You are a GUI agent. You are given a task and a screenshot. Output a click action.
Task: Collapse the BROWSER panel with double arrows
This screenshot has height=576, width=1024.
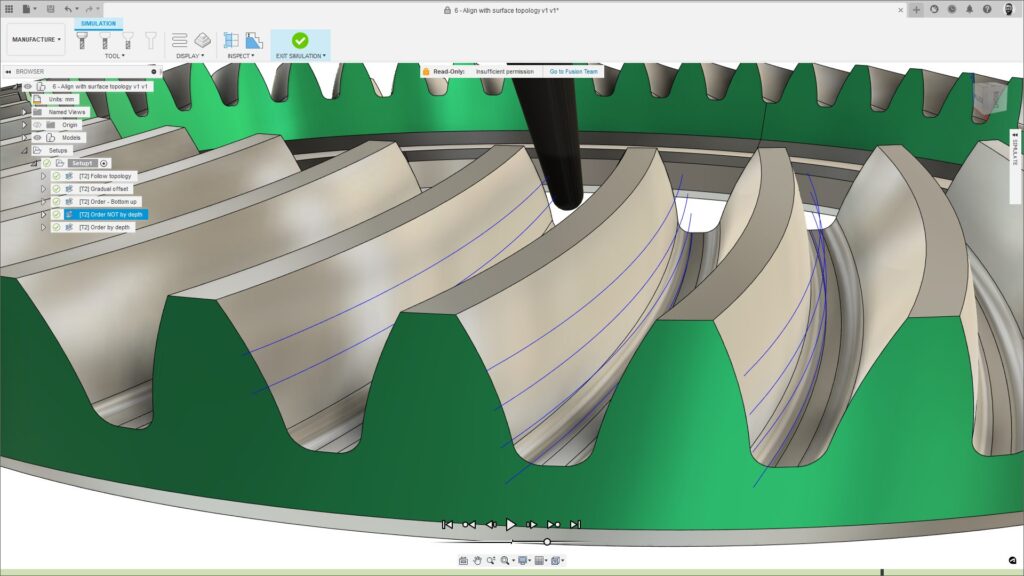[x=8, y=71]
